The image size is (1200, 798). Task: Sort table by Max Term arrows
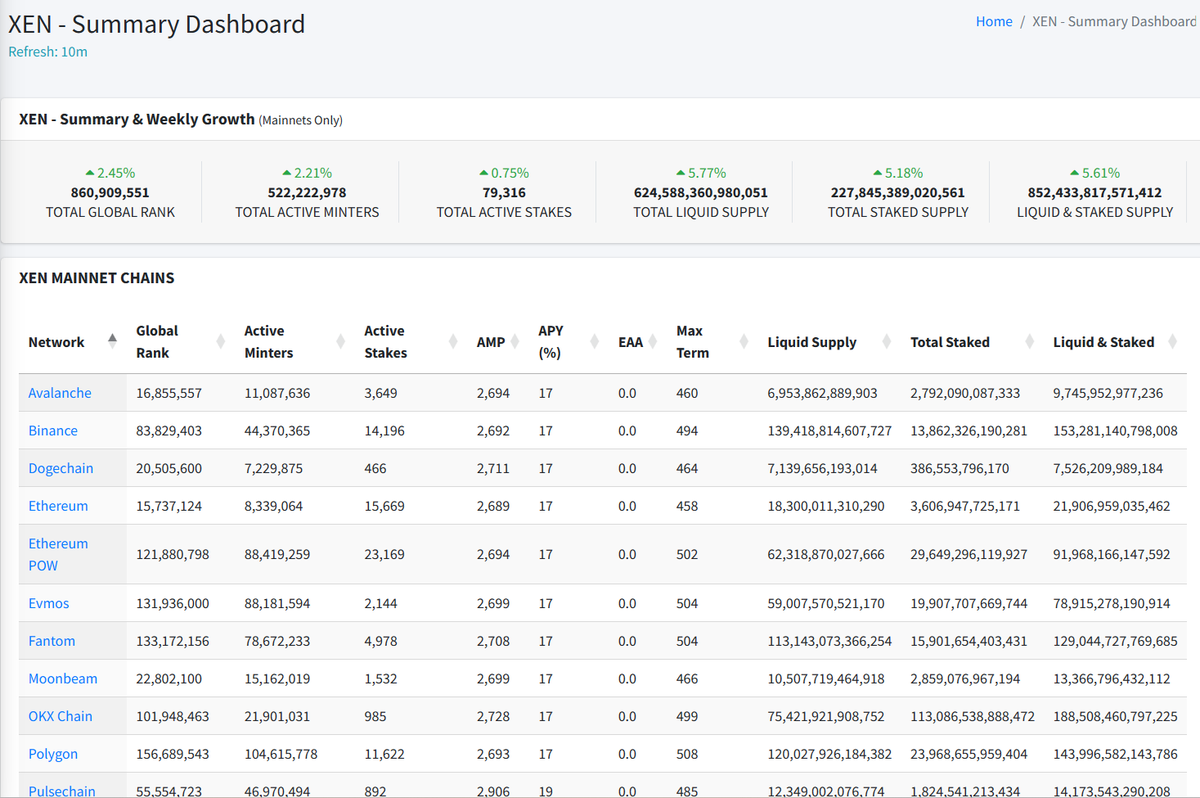743,342
